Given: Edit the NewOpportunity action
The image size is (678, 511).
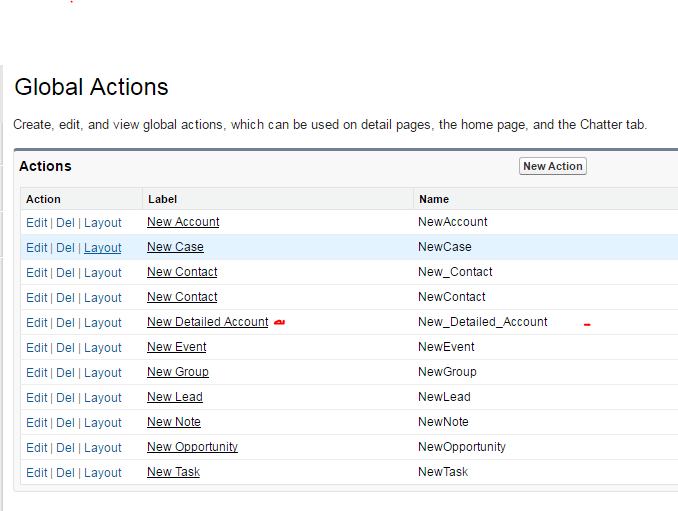Looking at the screenshot, I should [37, 448].
